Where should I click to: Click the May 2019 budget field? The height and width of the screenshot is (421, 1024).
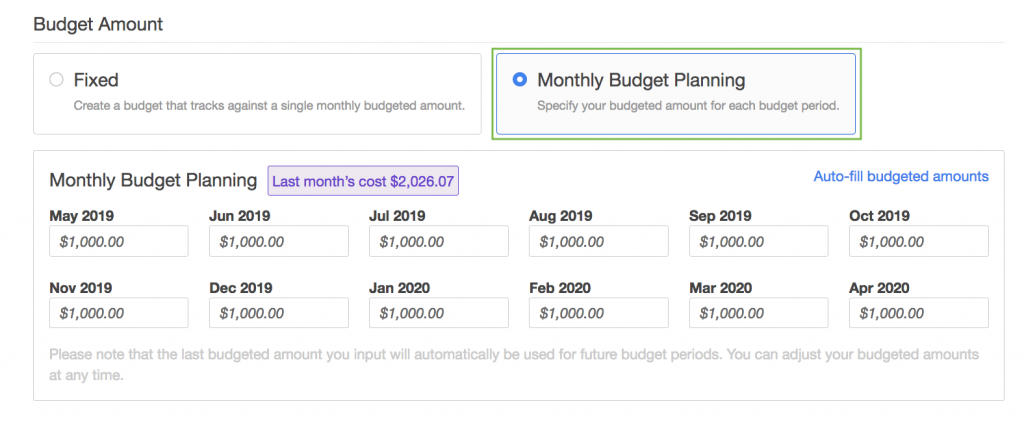click(119, 241)
